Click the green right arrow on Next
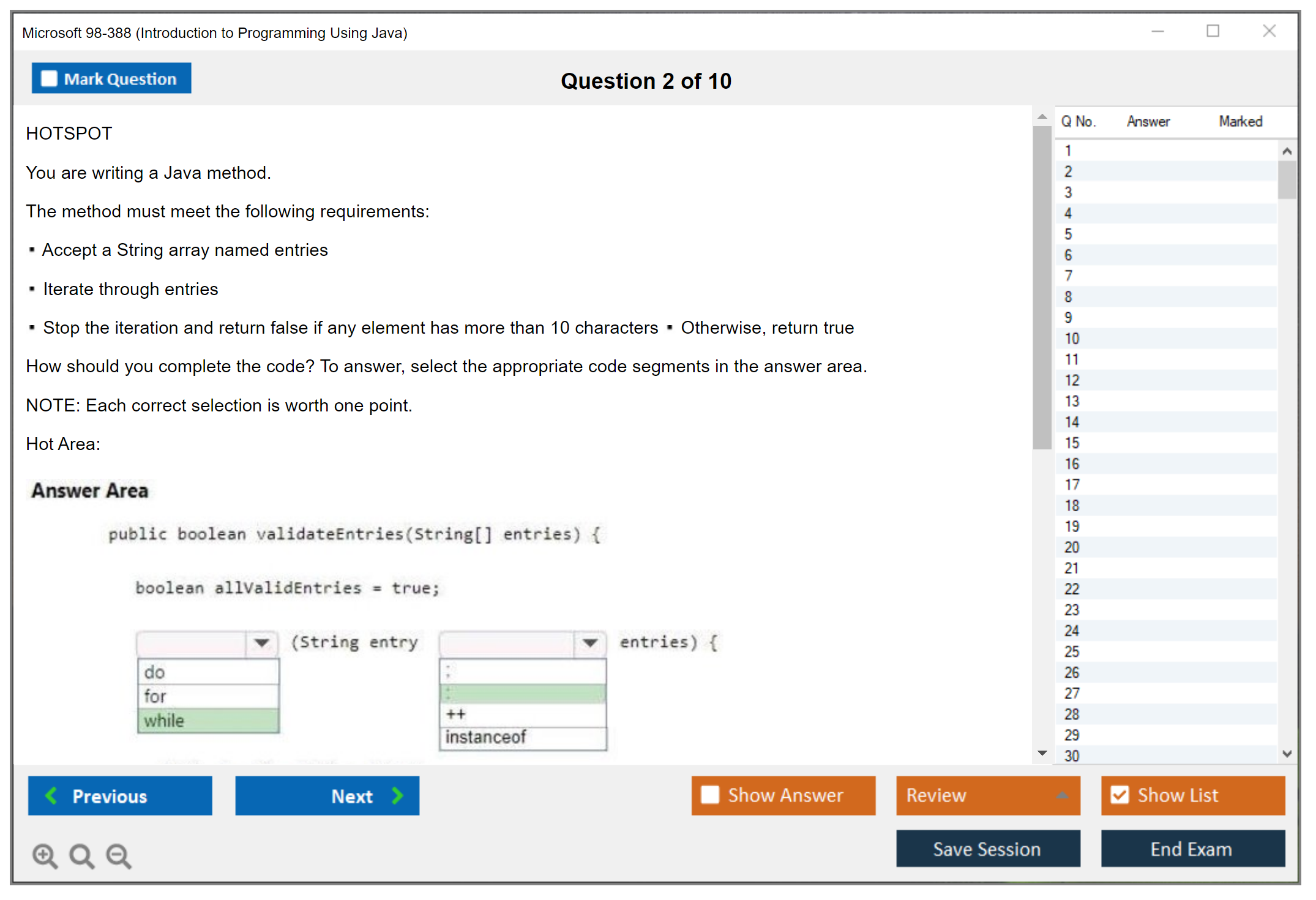Image resolution: width=1316 pixels, height=900 pixels. tap(398, 795)
